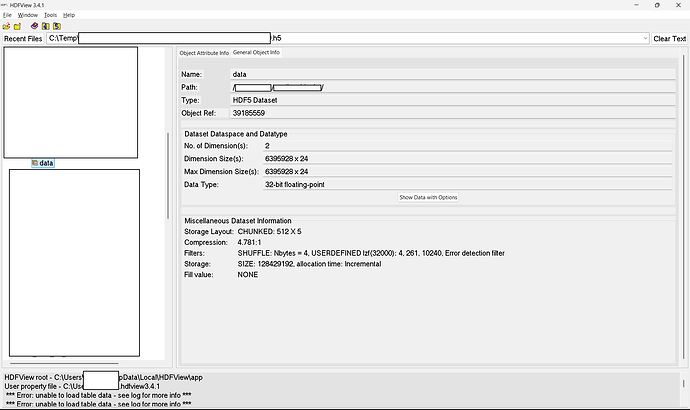Open the Tools menu
This screenshot has width=690, height=410.
pos(50,15)
